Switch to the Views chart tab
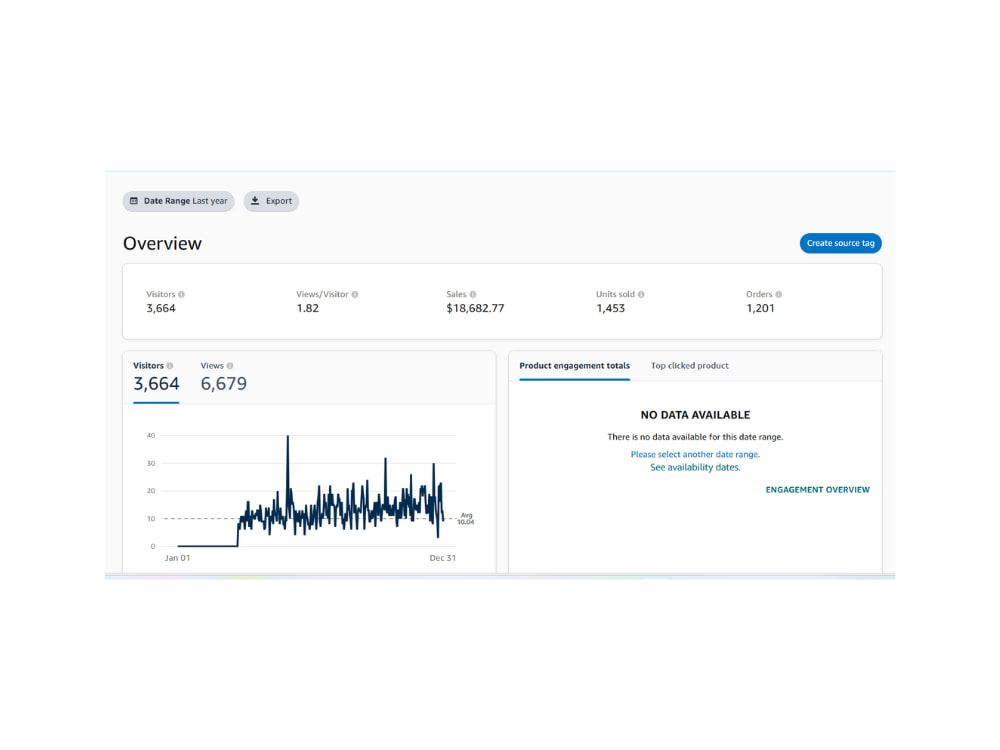The height and width of the screenshot is (750, 1000). pos(224,378)
